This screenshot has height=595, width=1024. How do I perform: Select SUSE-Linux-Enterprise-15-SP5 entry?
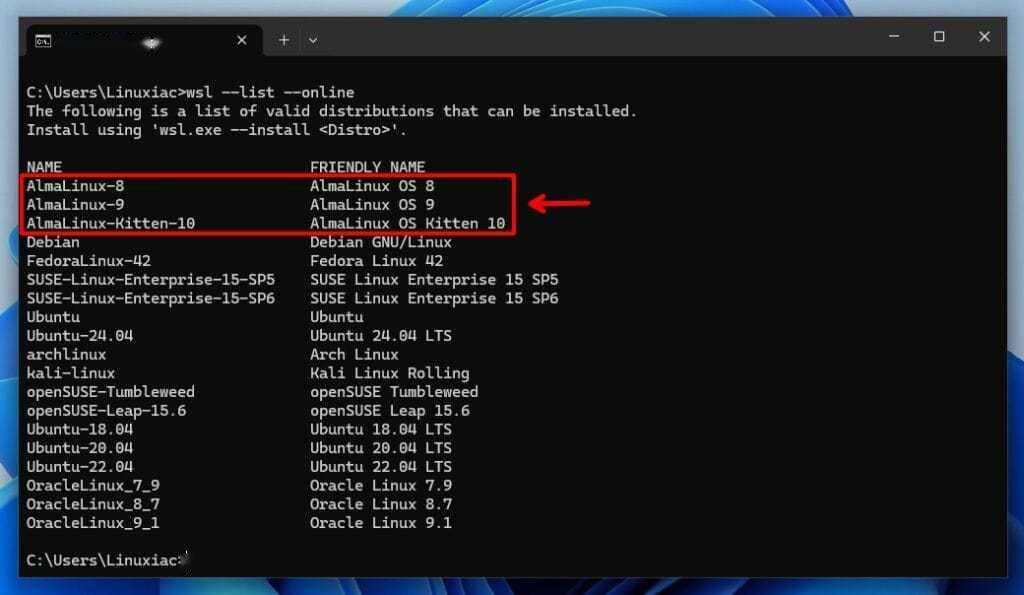(x=151, y=280)
